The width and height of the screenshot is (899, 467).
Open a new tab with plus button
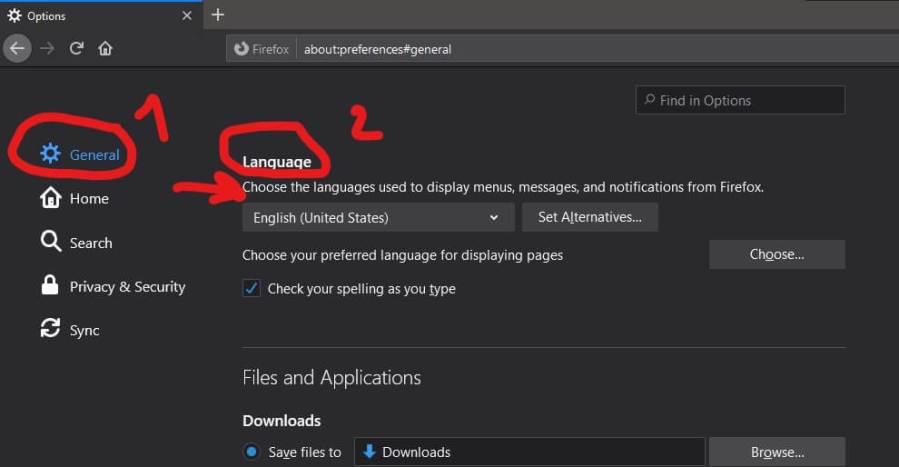click(x=218, y=15)
